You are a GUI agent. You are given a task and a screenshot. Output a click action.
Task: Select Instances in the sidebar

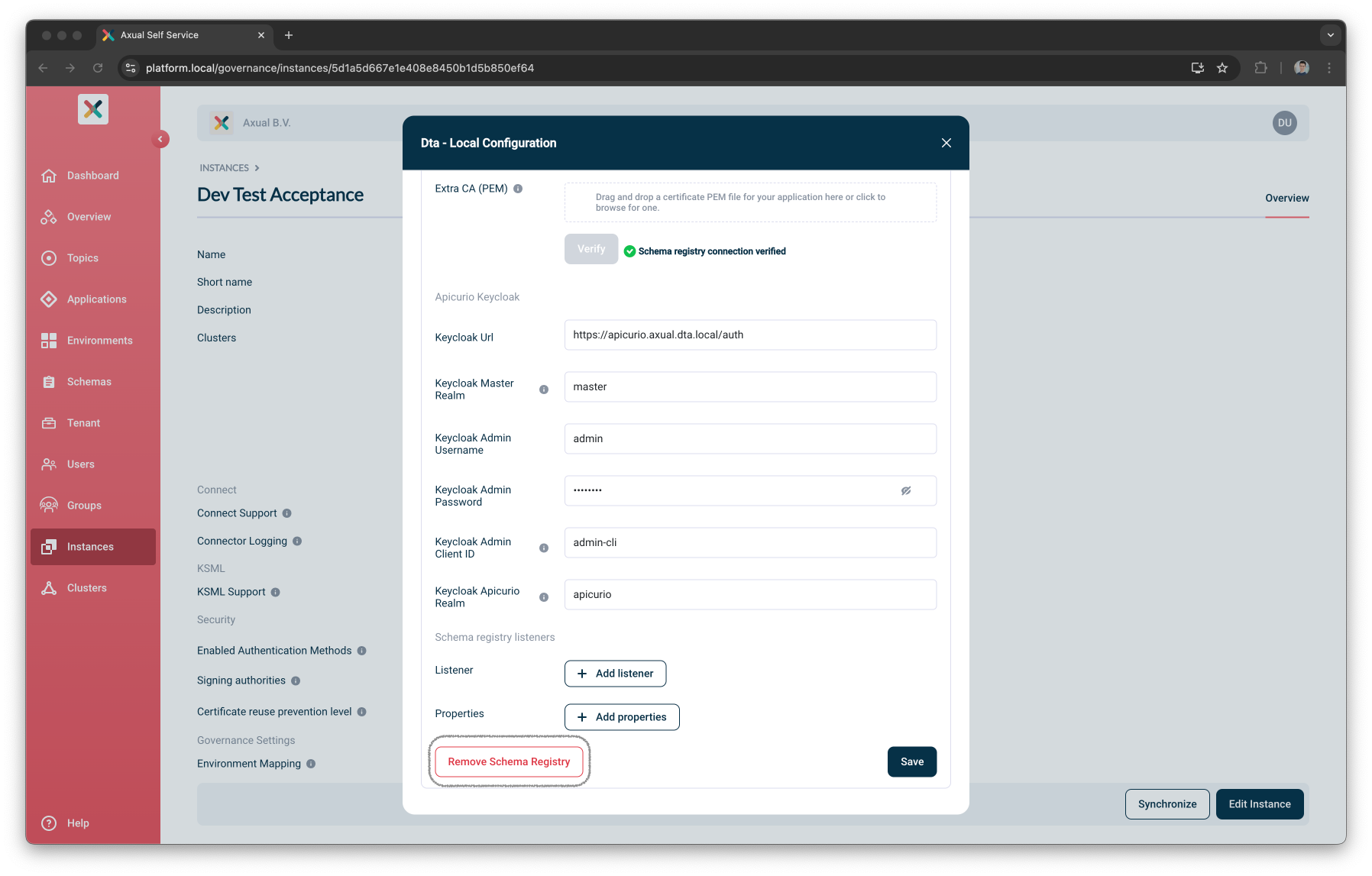(x=92, y=547)
